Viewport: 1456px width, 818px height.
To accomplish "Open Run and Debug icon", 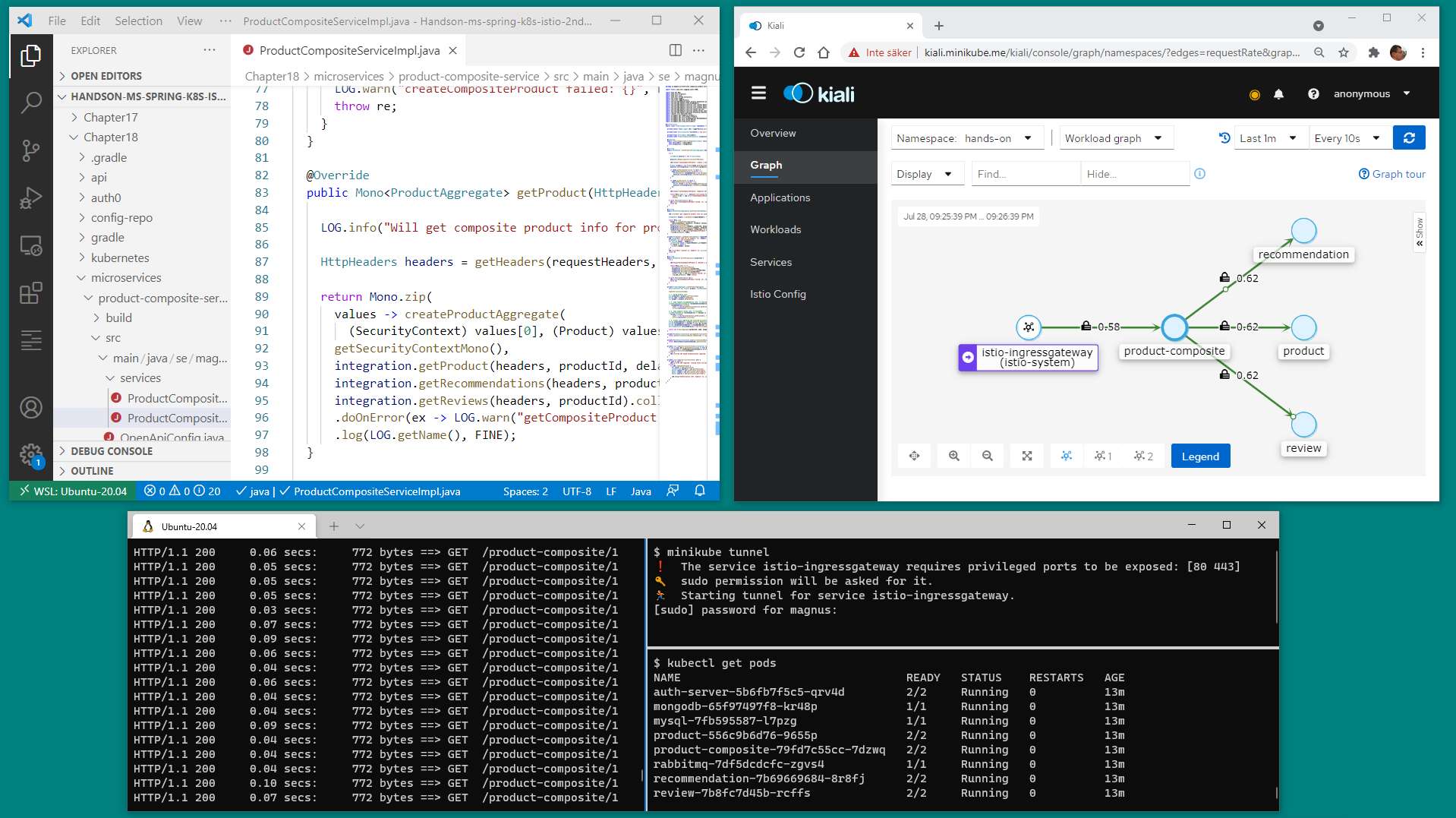I will (x=31, y=198).
